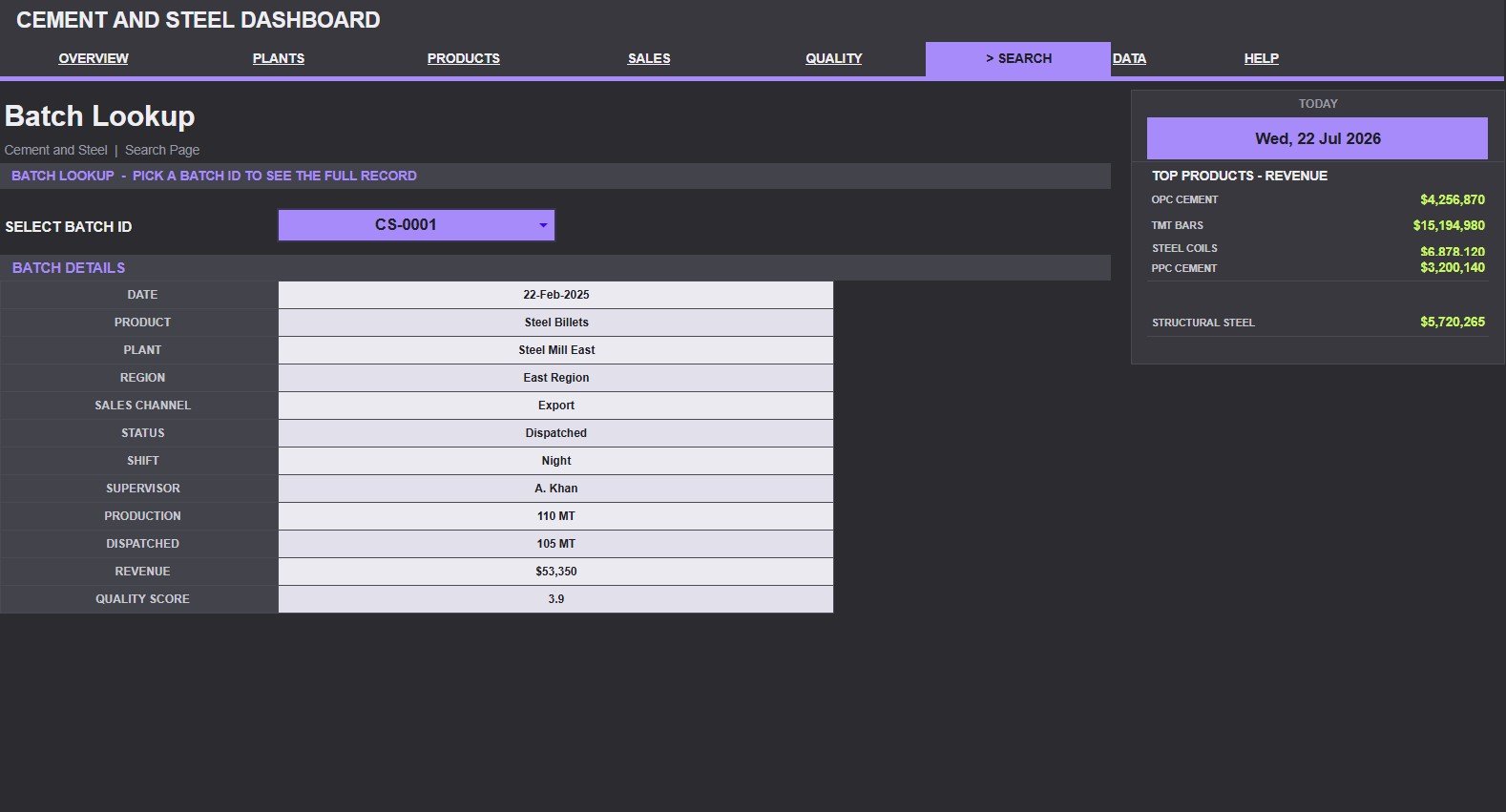Image resolution: width=1506 pixels, height=812 pixels.
Task: Click the TOP PRODUCTS - REVENUE heading
Action: click(1239, 176)
